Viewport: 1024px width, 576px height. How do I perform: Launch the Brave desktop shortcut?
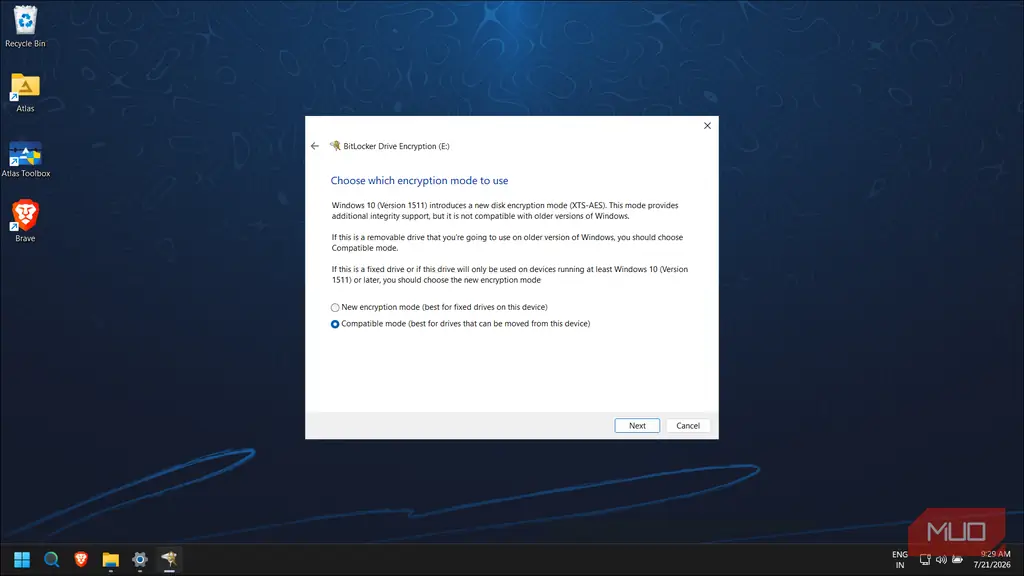25,221
